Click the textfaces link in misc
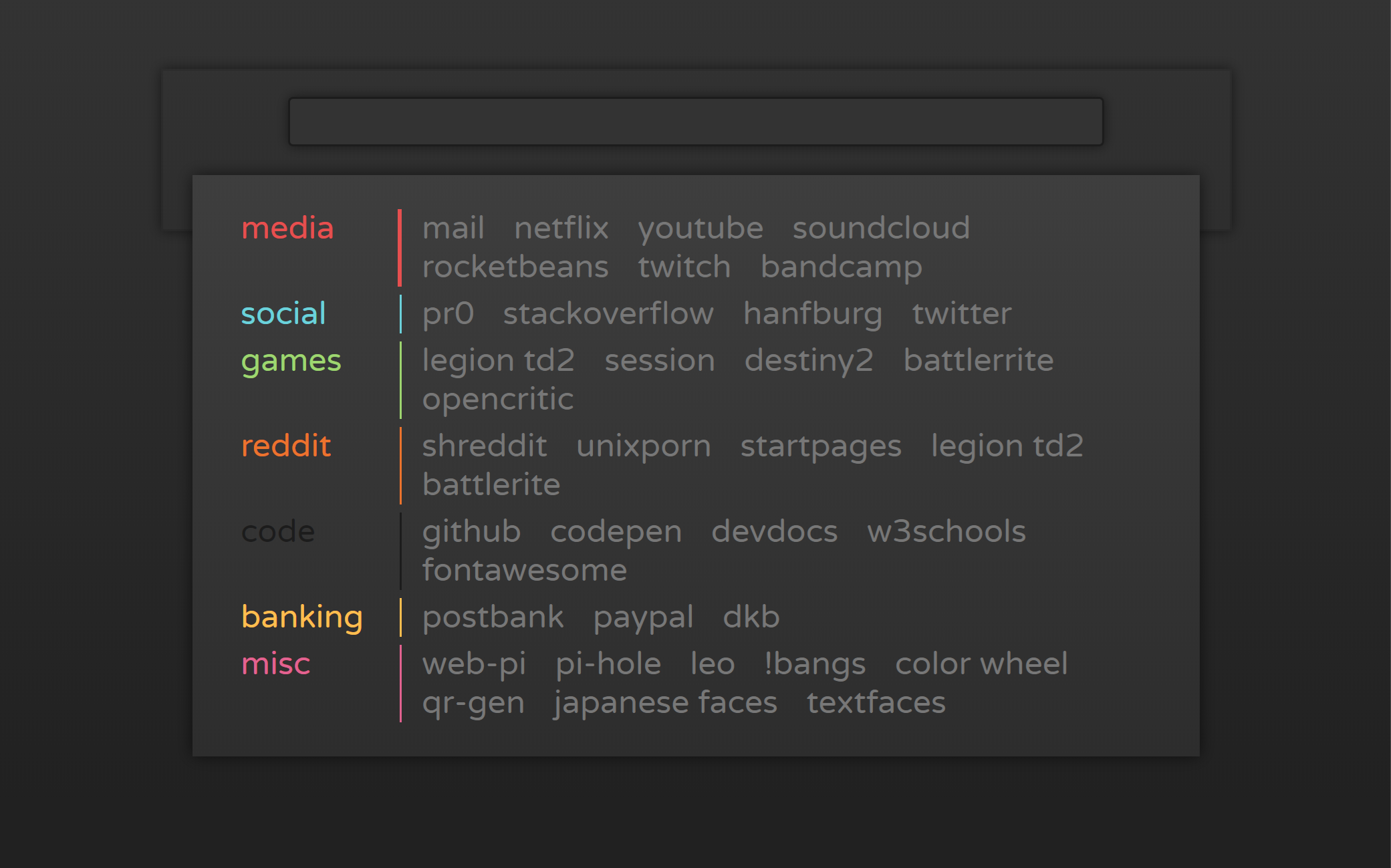This screenshot has width=1391, height=868. tap(876, 702)
